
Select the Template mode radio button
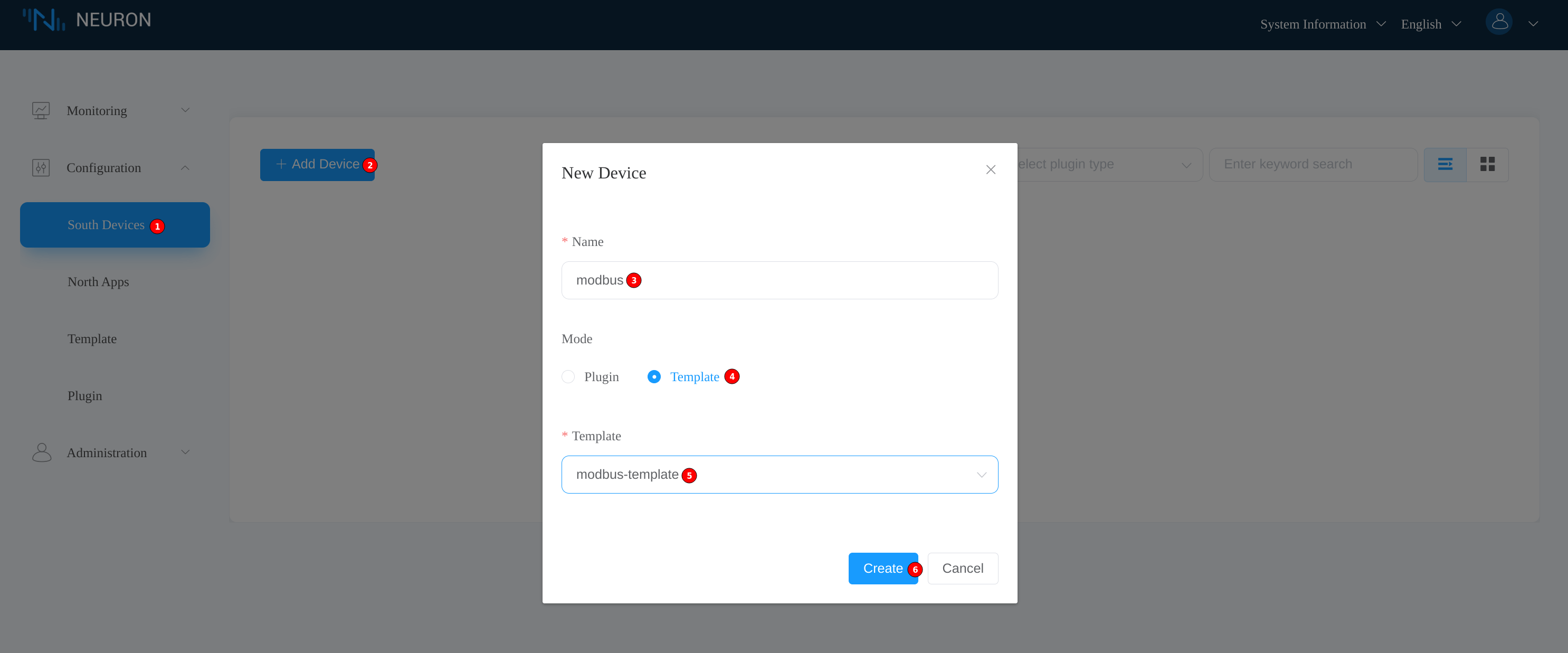tap(654, 377)
